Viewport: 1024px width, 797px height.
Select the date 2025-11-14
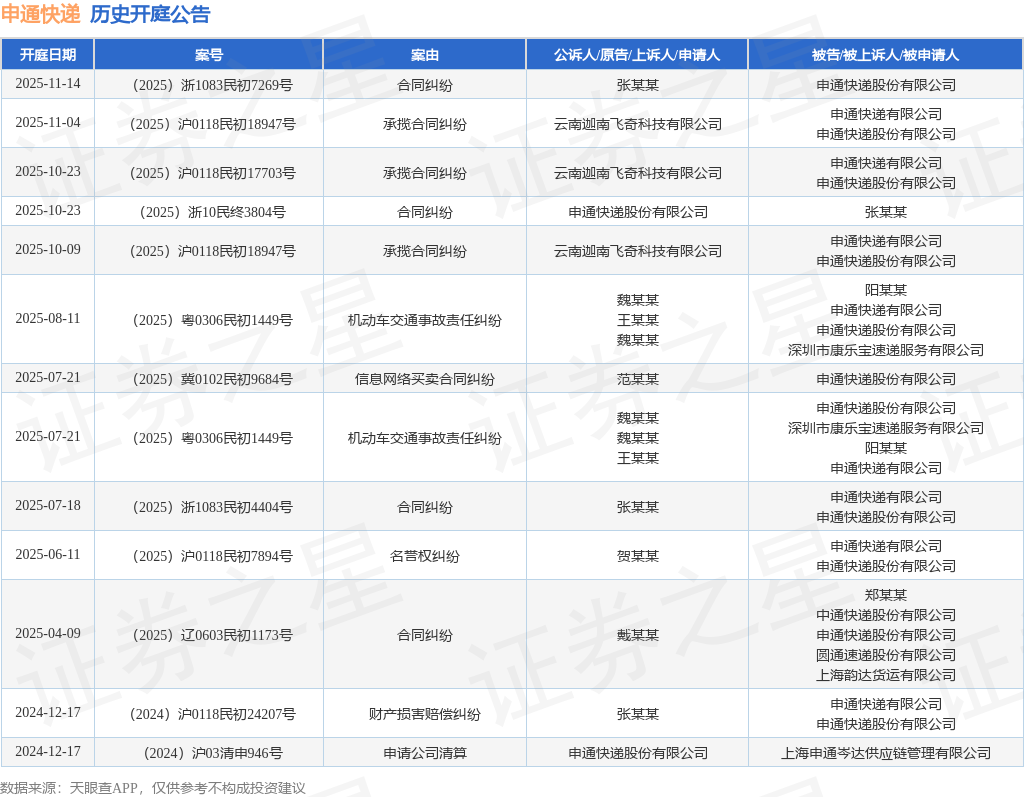click(48, 84)
